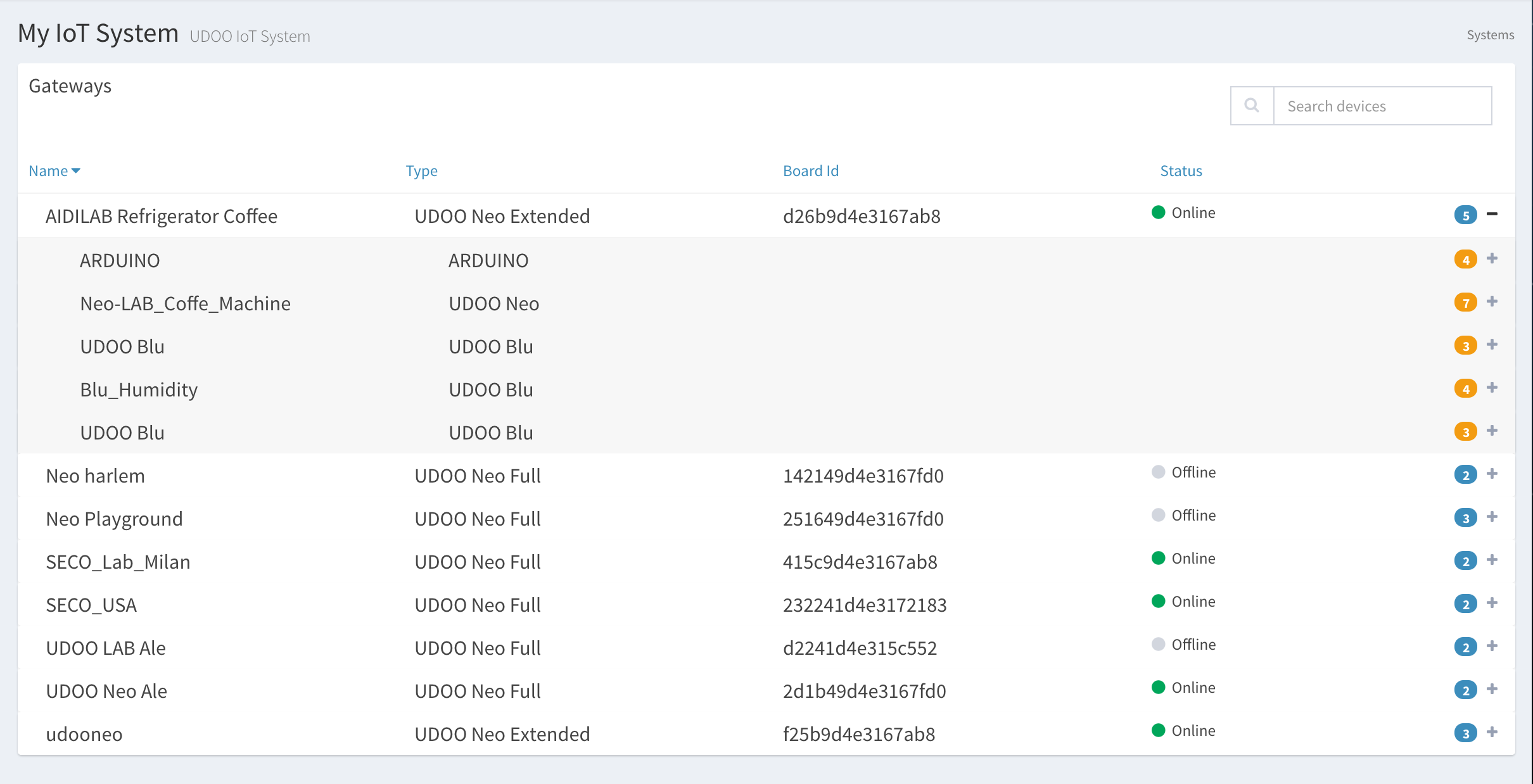
Task: Expand the UDOO Neo Ale gateway
Action: [1492, 689]
